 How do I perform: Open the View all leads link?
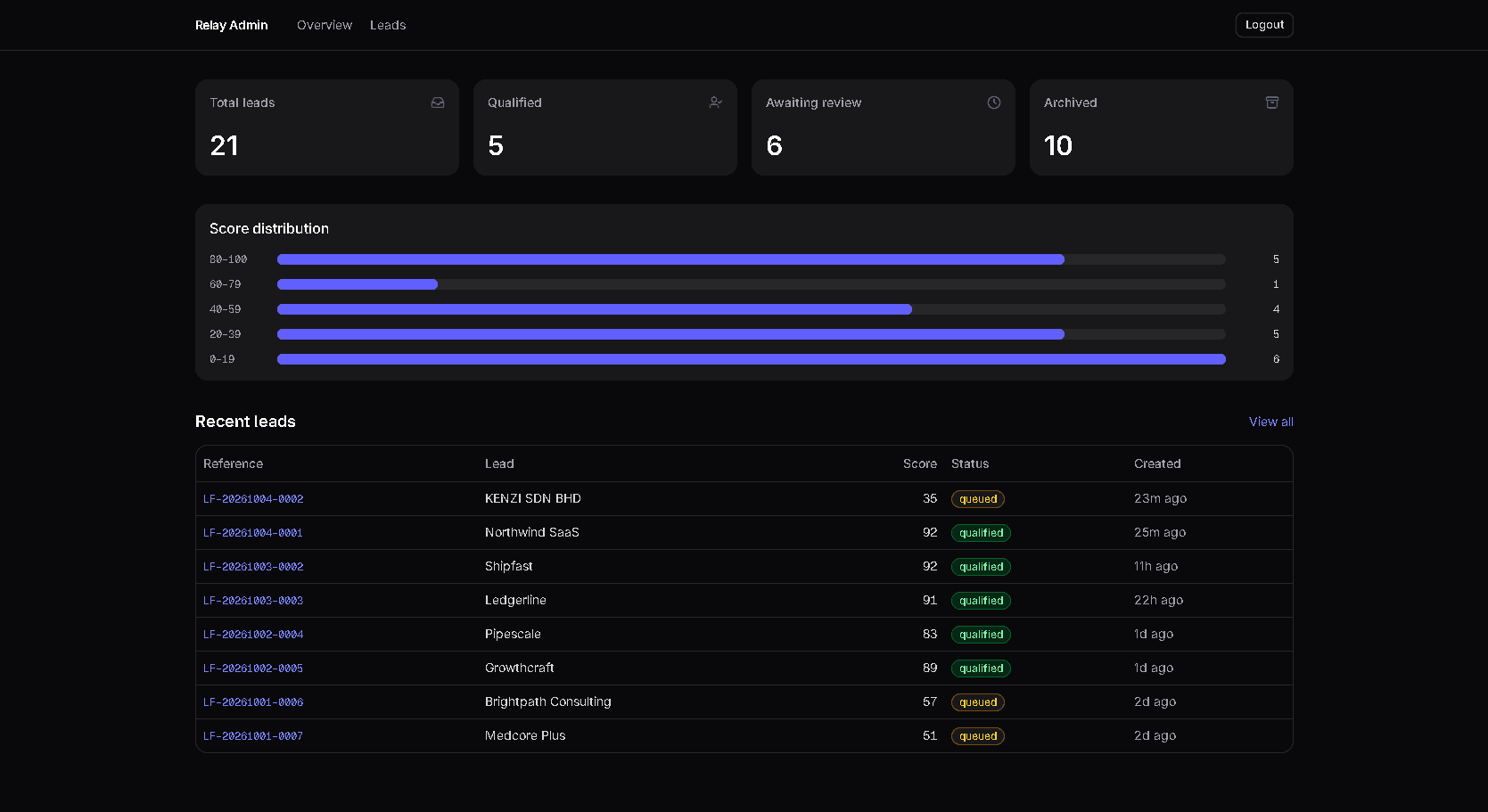1271,422
